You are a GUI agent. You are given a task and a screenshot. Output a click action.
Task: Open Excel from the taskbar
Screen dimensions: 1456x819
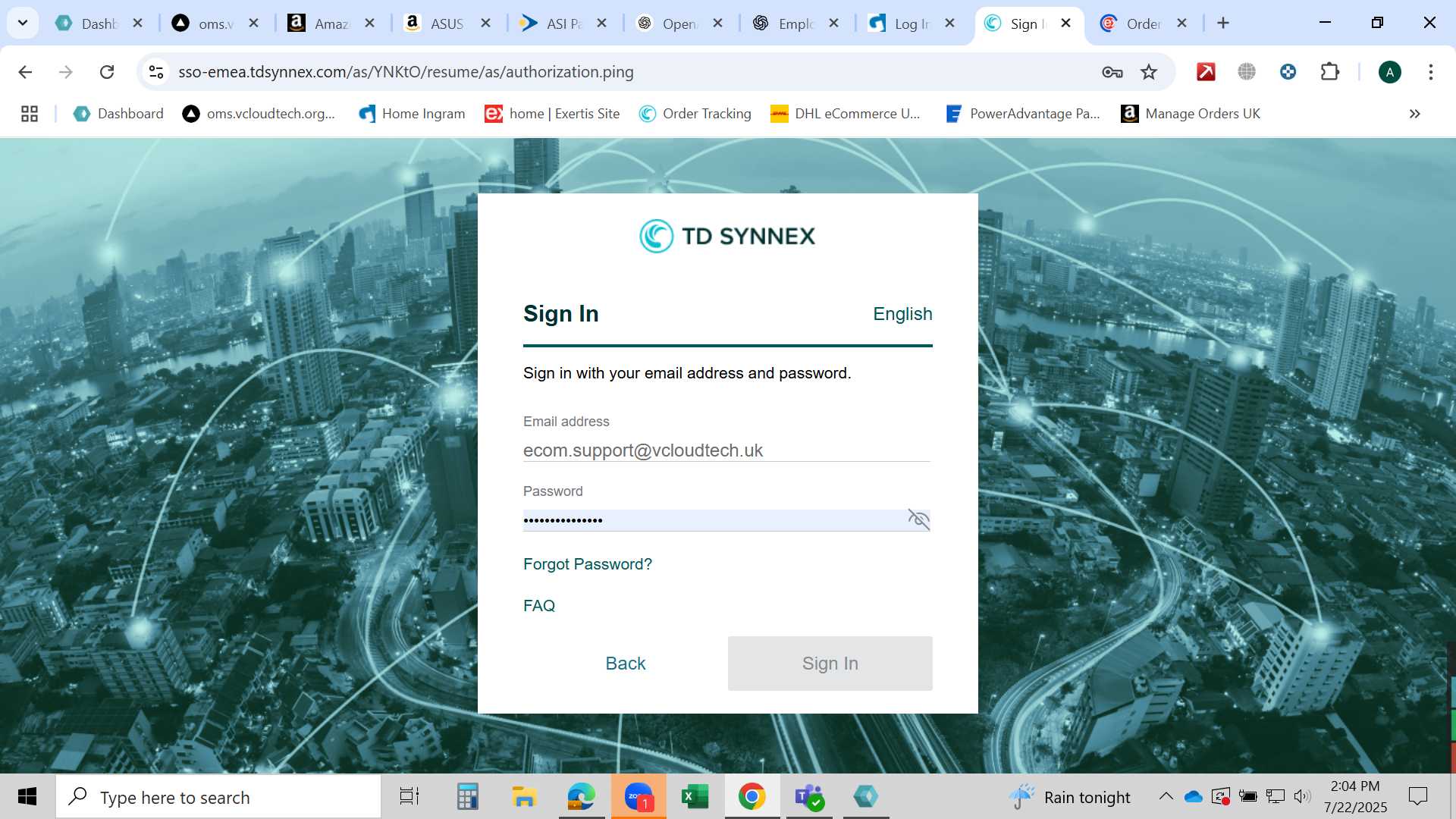[x=695, y=797]
